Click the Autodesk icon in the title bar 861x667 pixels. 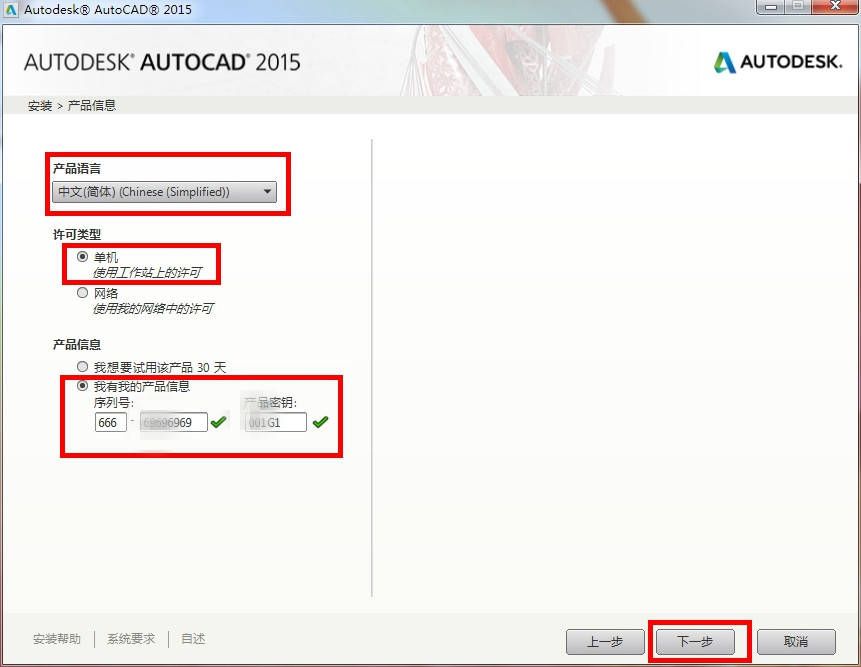(x=10, y=9)
